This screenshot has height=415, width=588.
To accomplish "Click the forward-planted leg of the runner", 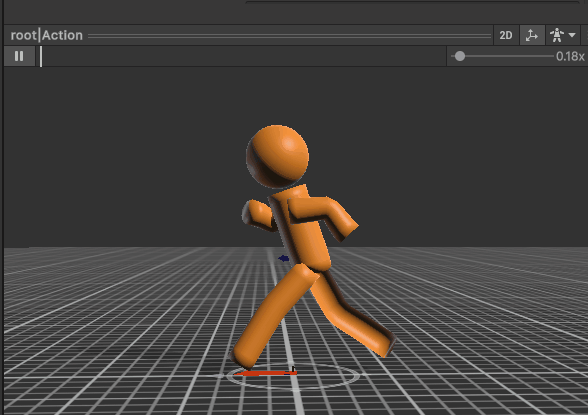I will tap(274, 316).
